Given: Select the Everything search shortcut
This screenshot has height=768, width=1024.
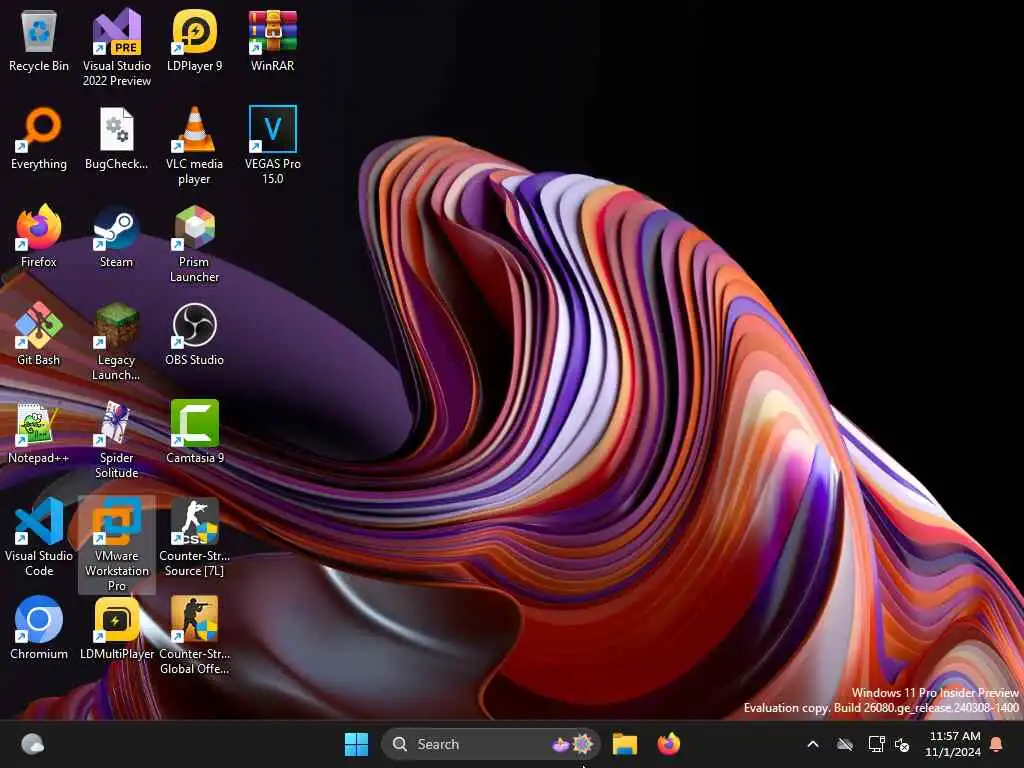Looking at the screenshot, I should [x=39, y=138].
